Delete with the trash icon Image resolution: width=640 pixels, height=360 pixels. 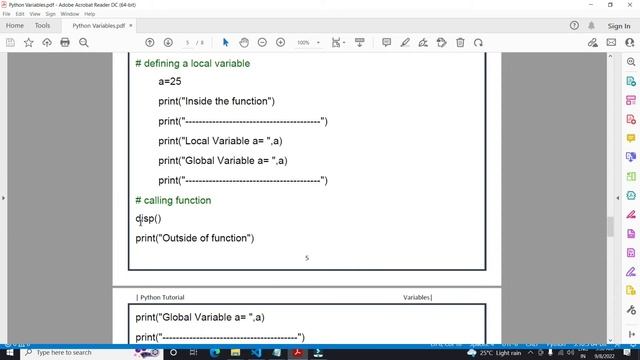point(460,42)
